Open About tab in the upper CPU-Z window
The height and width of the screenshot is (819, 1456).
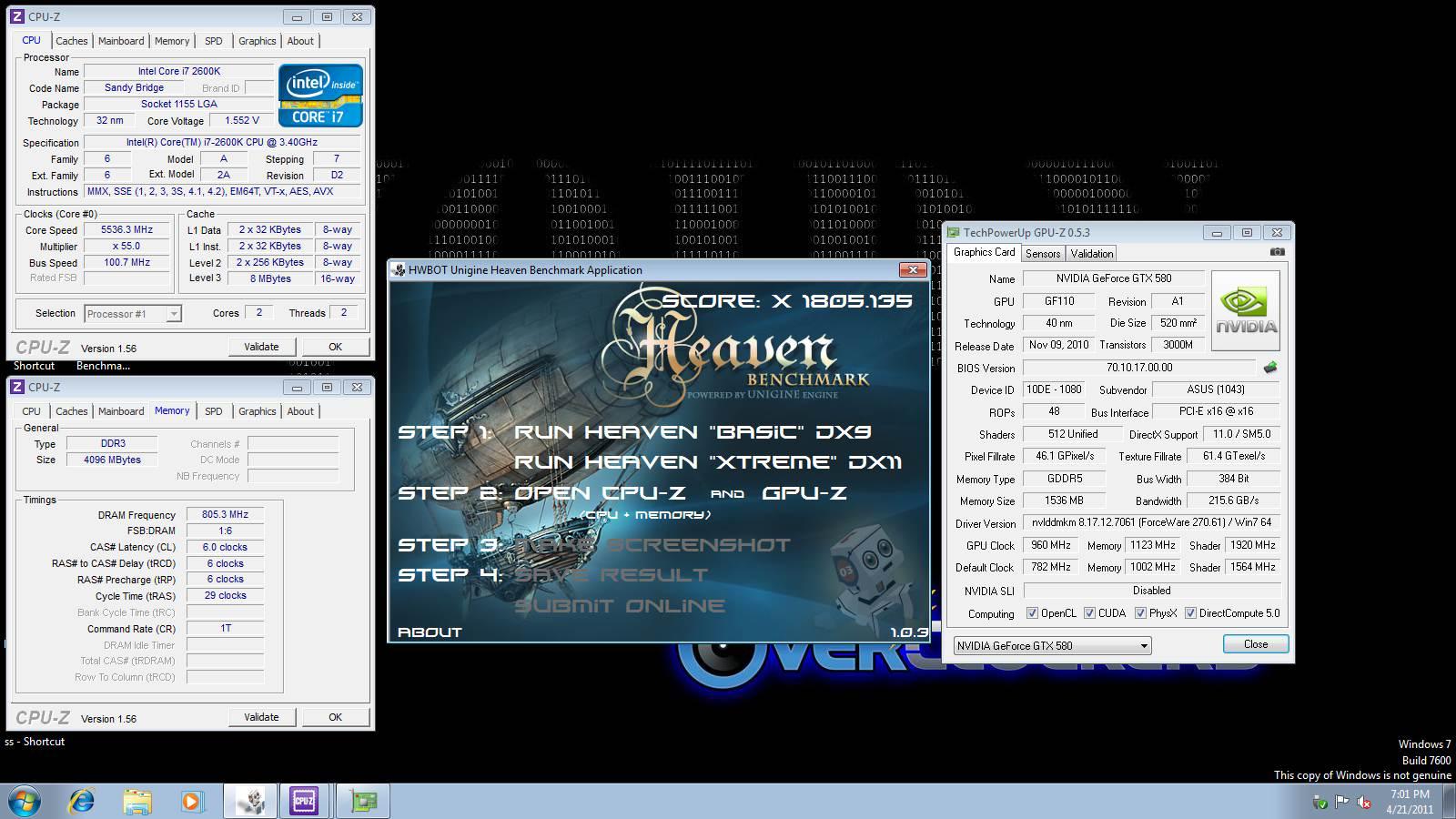click(x=300, y=41)
